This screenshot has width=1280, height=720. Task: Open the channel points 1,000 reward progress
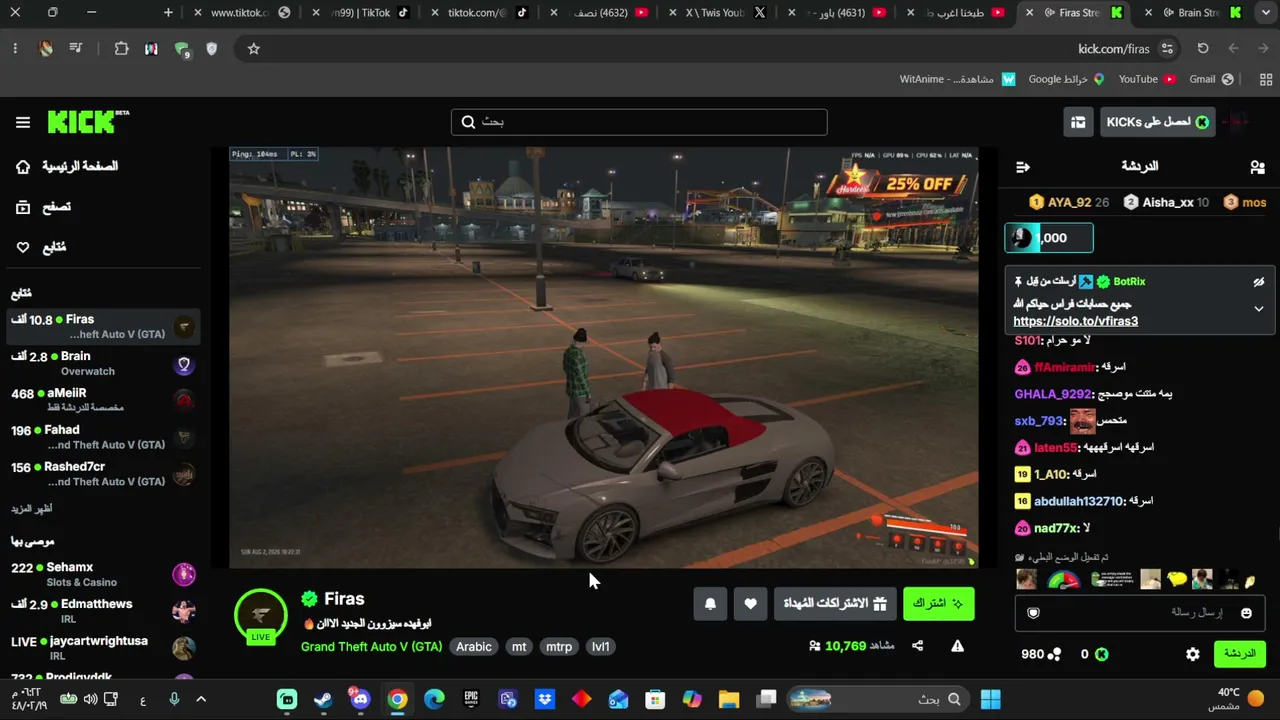[x=1049, y=238]
